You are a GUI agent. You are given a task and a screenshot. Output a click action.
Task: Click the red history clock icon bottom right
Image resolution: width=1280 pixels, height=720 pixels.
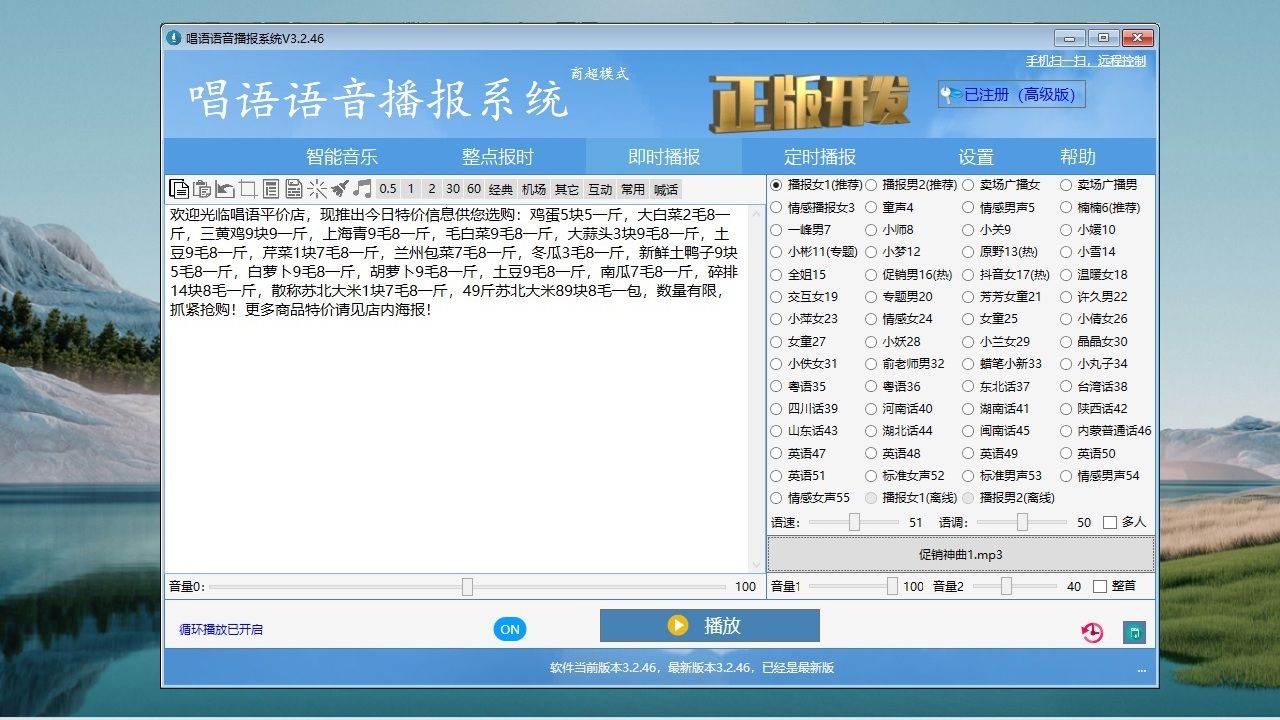click(1092, 632)
